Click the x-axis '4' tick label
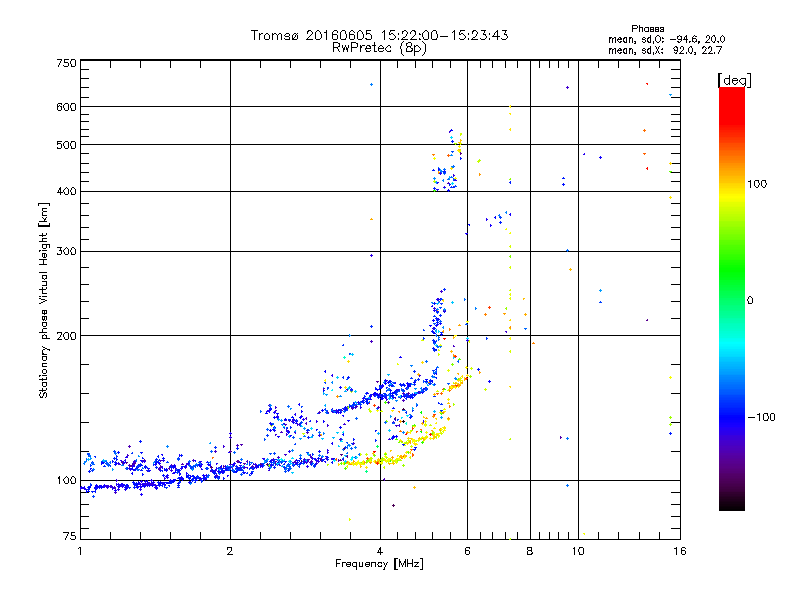Image resolution: width=800 pixels, height=600 pixels. (380, 551)
